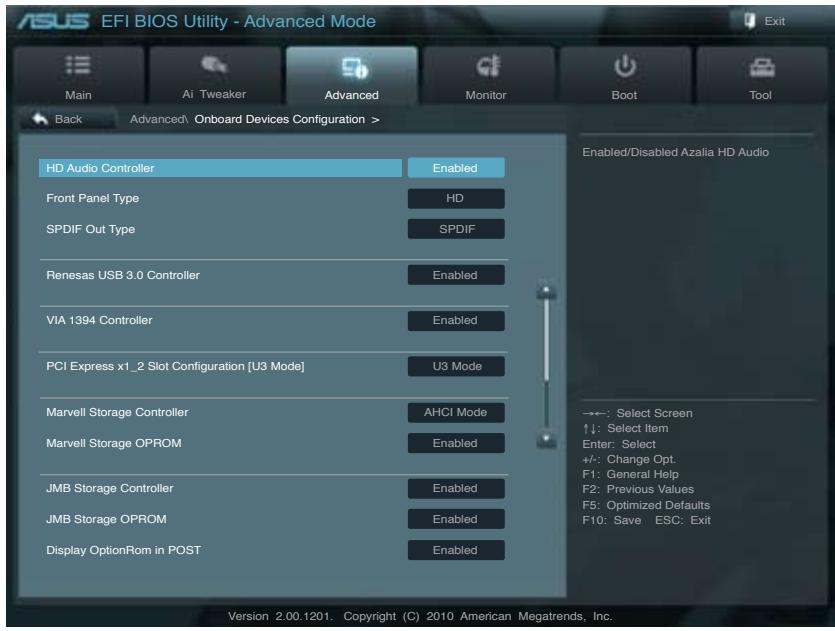Click the Exit door icon
The width and height of the screenshot is (835, 631).
[x=750, y=21]
